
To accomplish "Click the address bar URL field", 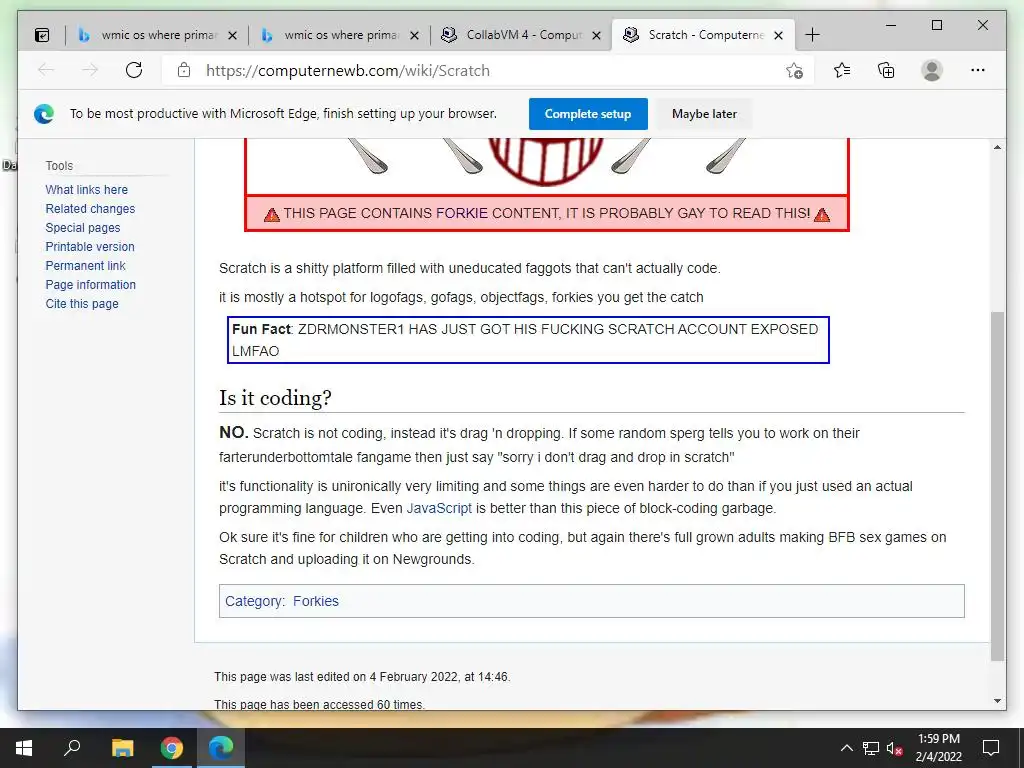I will tap(490, 70).
